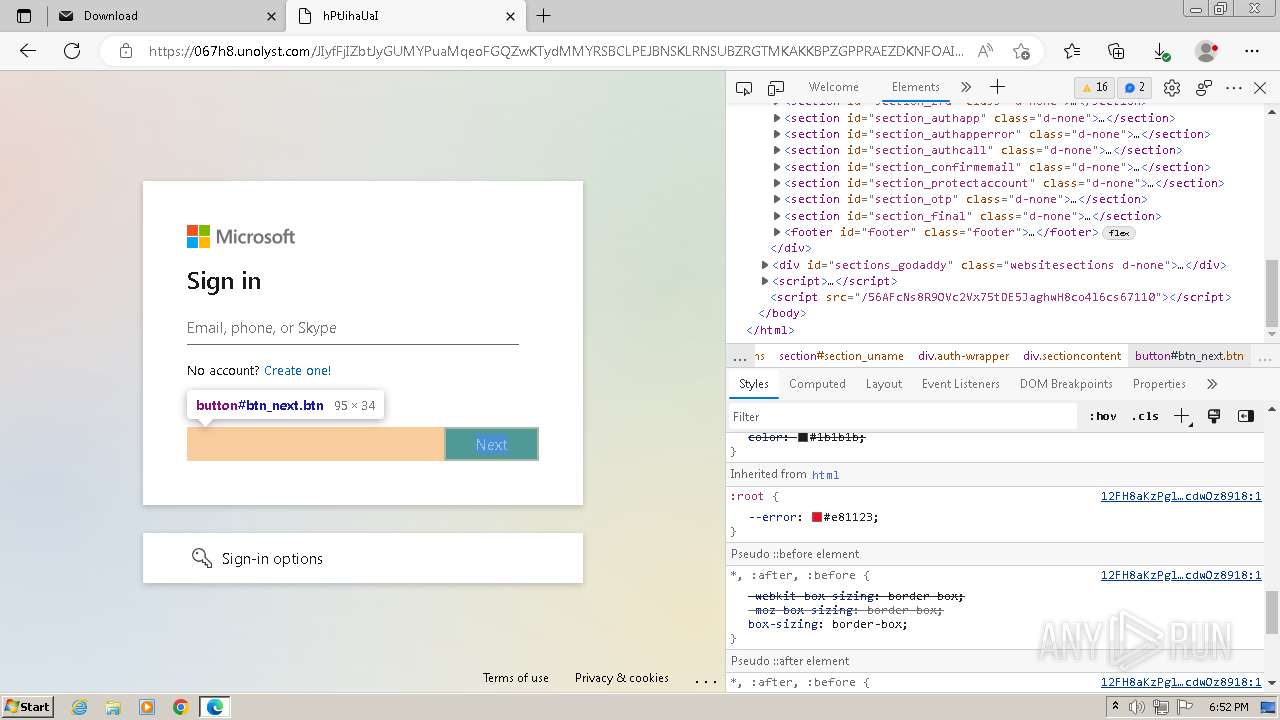This screenshot has height=720, width=1280.
Task: Add a DevTools tool with plus
Action: click(997, 88)
